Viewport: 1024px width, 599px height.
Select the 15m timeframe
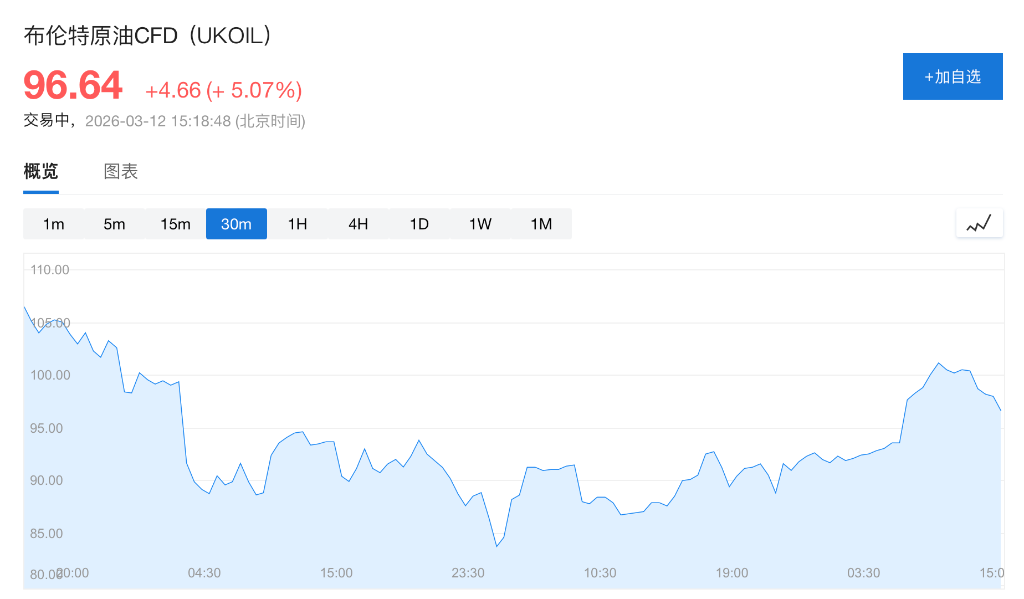(175, 224)
